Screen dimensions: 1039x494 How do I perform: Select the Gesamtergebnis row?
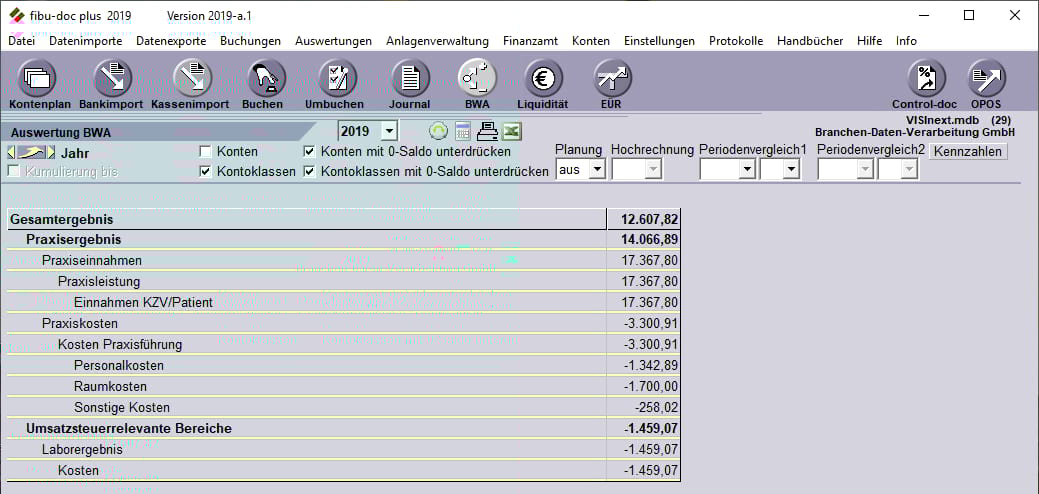343,219
